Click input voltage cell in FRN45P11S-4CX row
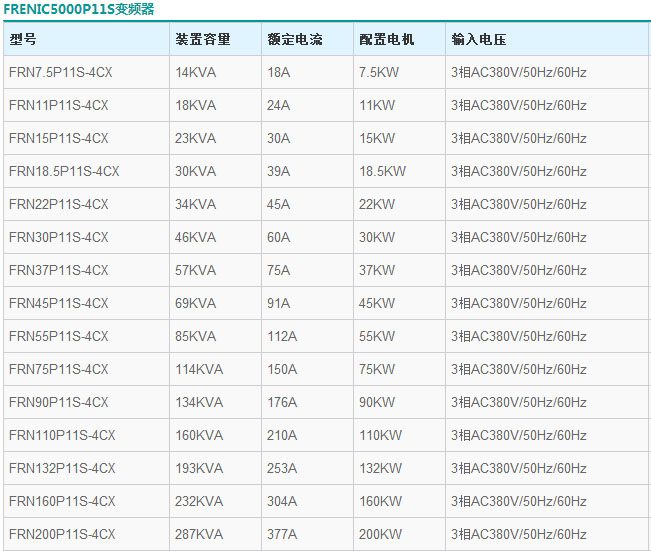This screenshot has width=651, height=551. coord(518,304)
